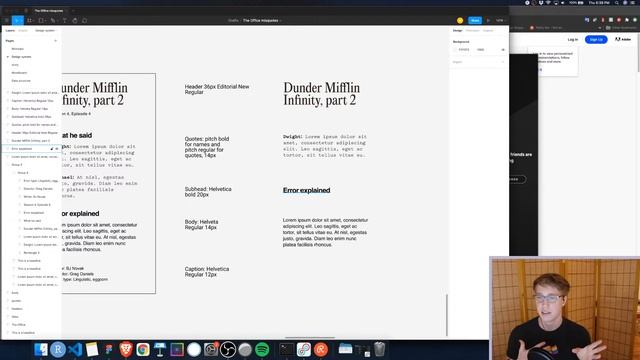
Task: Switch to the Prototype tab
Action: [x=473, y=31]
